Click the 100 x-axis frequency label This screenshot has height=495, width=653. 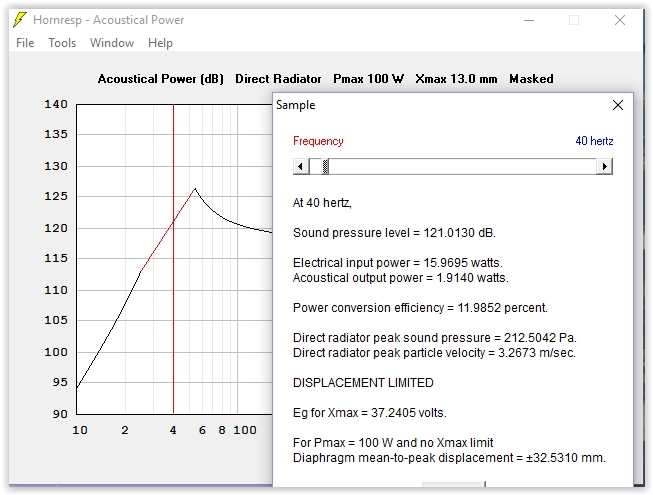[245, 430]
